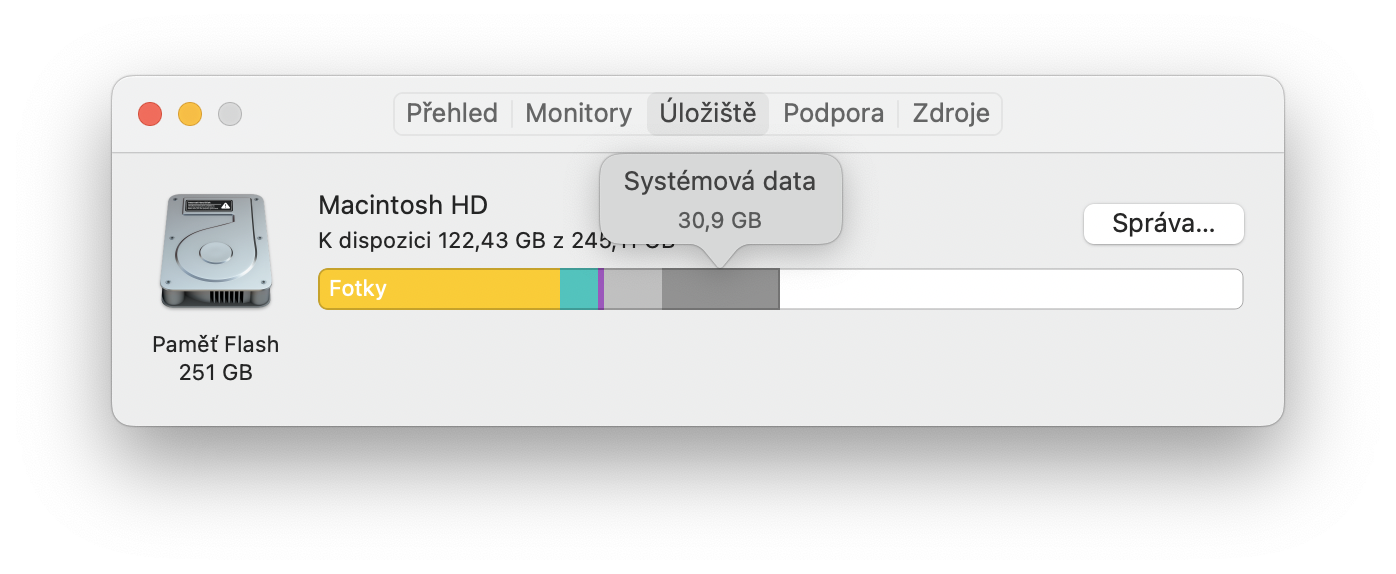Screen dimensions: 1396x574
Task: Select the teal segment of storage bar
Action: 578,290
